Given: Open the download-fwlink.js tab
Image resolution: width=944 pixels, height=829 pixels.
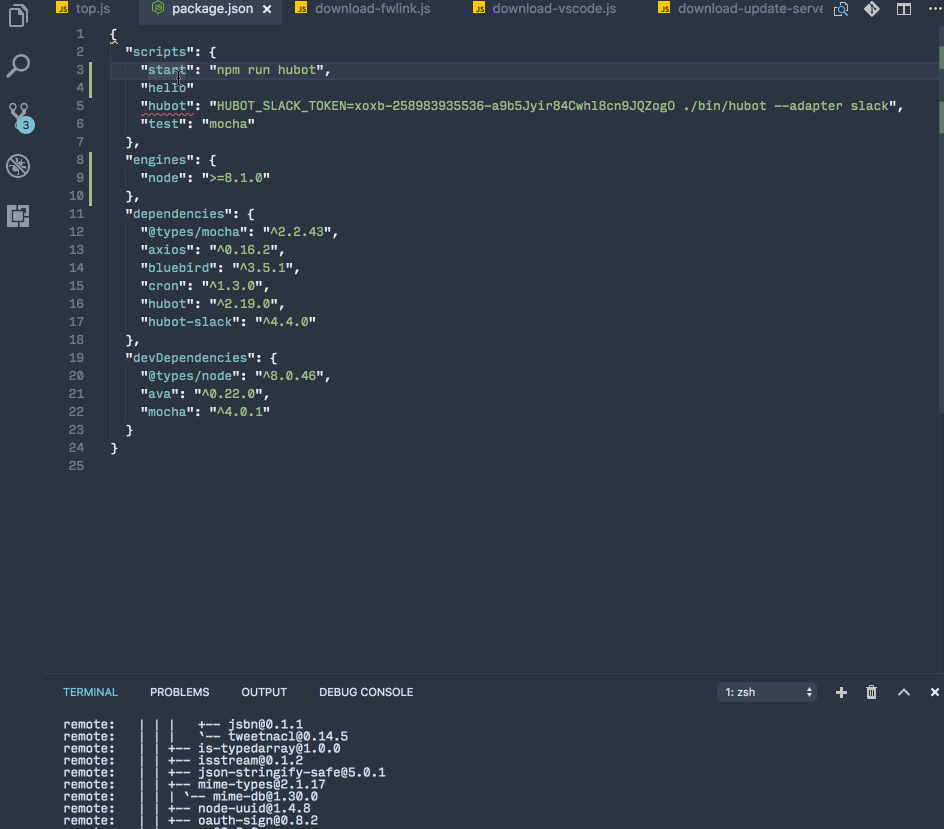Looking at the screenshot, I should (363, 8).
